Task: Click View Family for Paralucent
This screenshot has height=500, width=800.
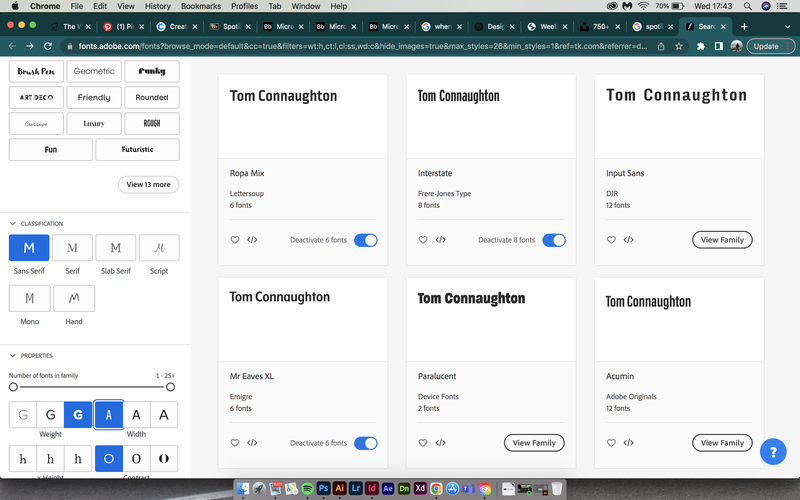Action: [534, 443]
